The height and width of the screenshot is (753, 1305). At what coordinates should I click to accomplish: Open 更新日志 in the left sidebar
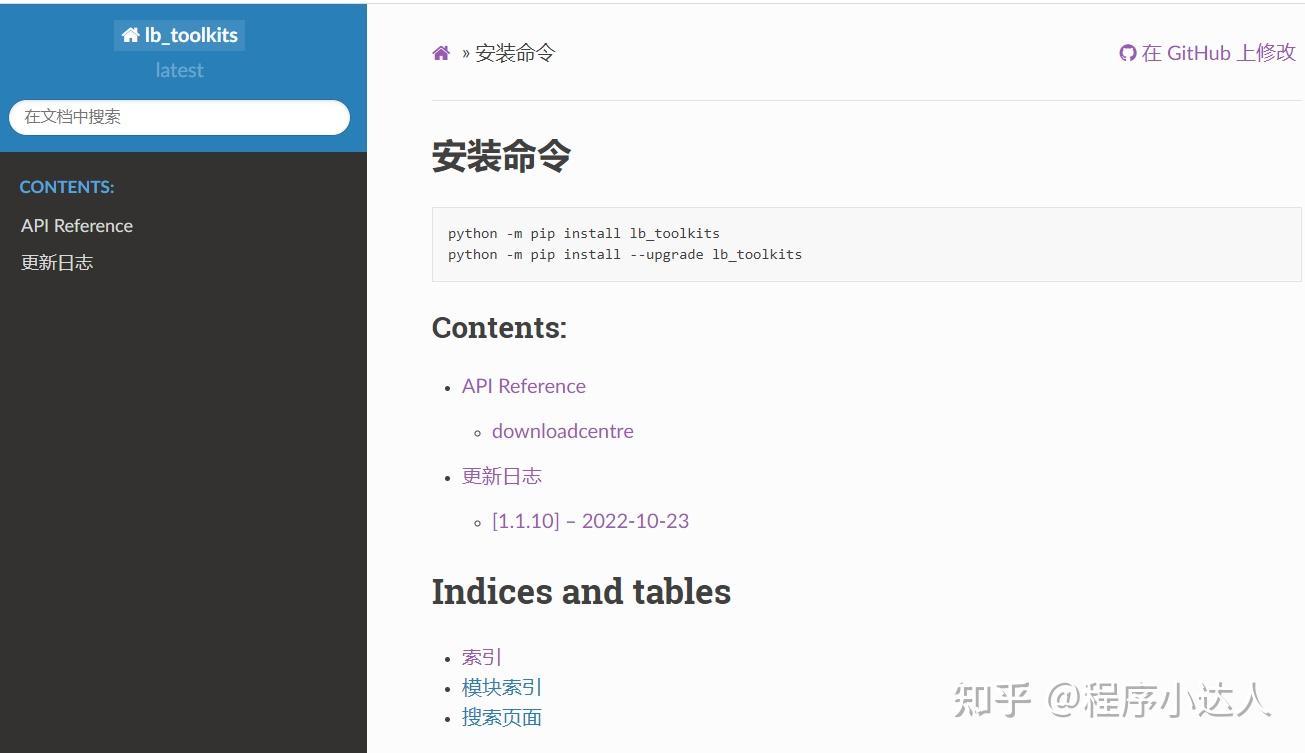coord(56,262)
